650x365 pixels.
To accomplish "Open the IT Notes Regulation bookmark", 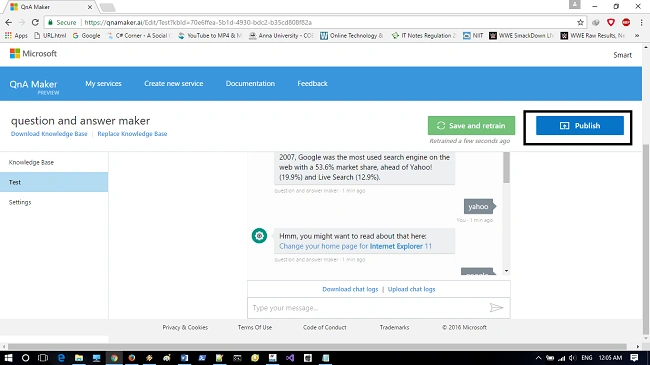I will 424,36.
